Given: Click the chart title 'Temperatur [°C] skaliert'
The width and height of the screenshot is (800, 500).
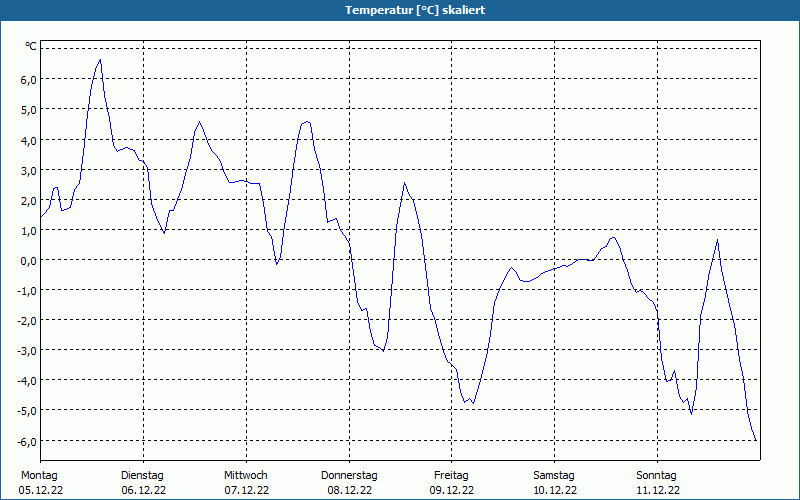Looking at the screenshot, I should click(415, 10).
